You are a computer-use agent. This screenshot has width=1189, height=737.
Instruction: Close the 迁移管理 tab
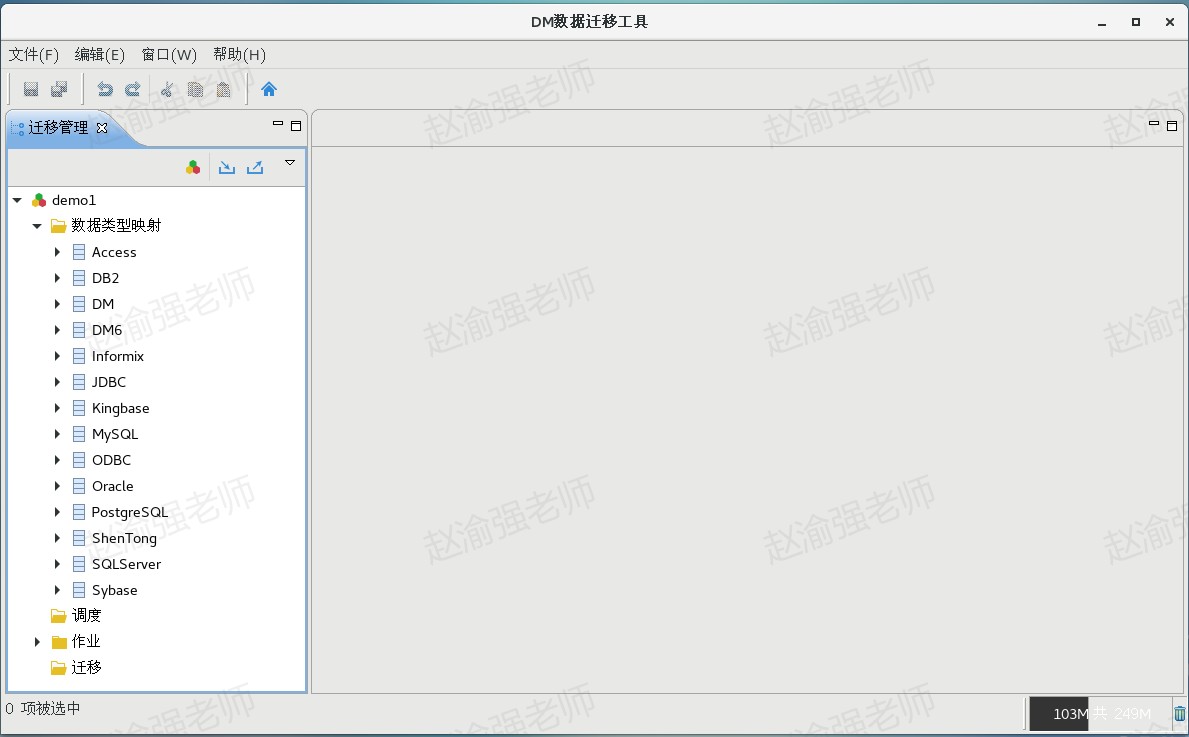(x=102, y=128)
